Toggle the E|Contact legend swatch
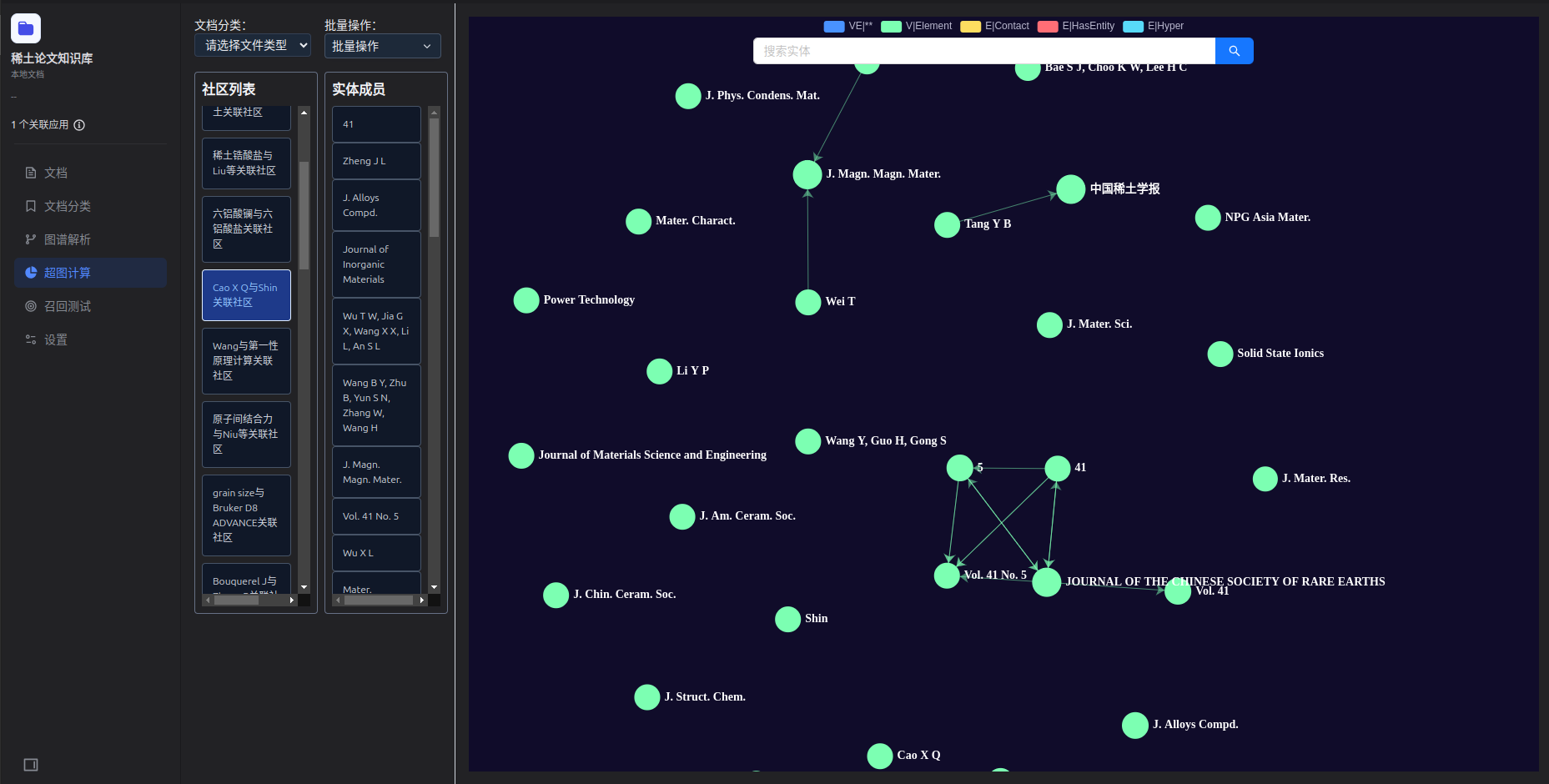Screen dimensions: 1549x784 (971, 27)
